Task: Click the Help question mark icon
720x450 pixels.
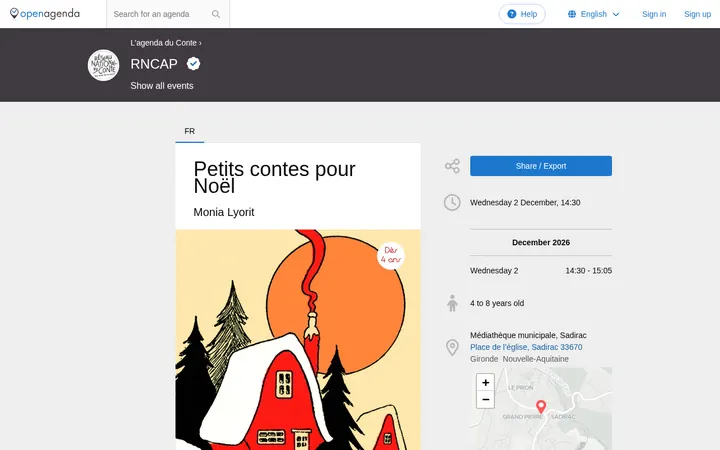Action: click(x=512, y=14)
